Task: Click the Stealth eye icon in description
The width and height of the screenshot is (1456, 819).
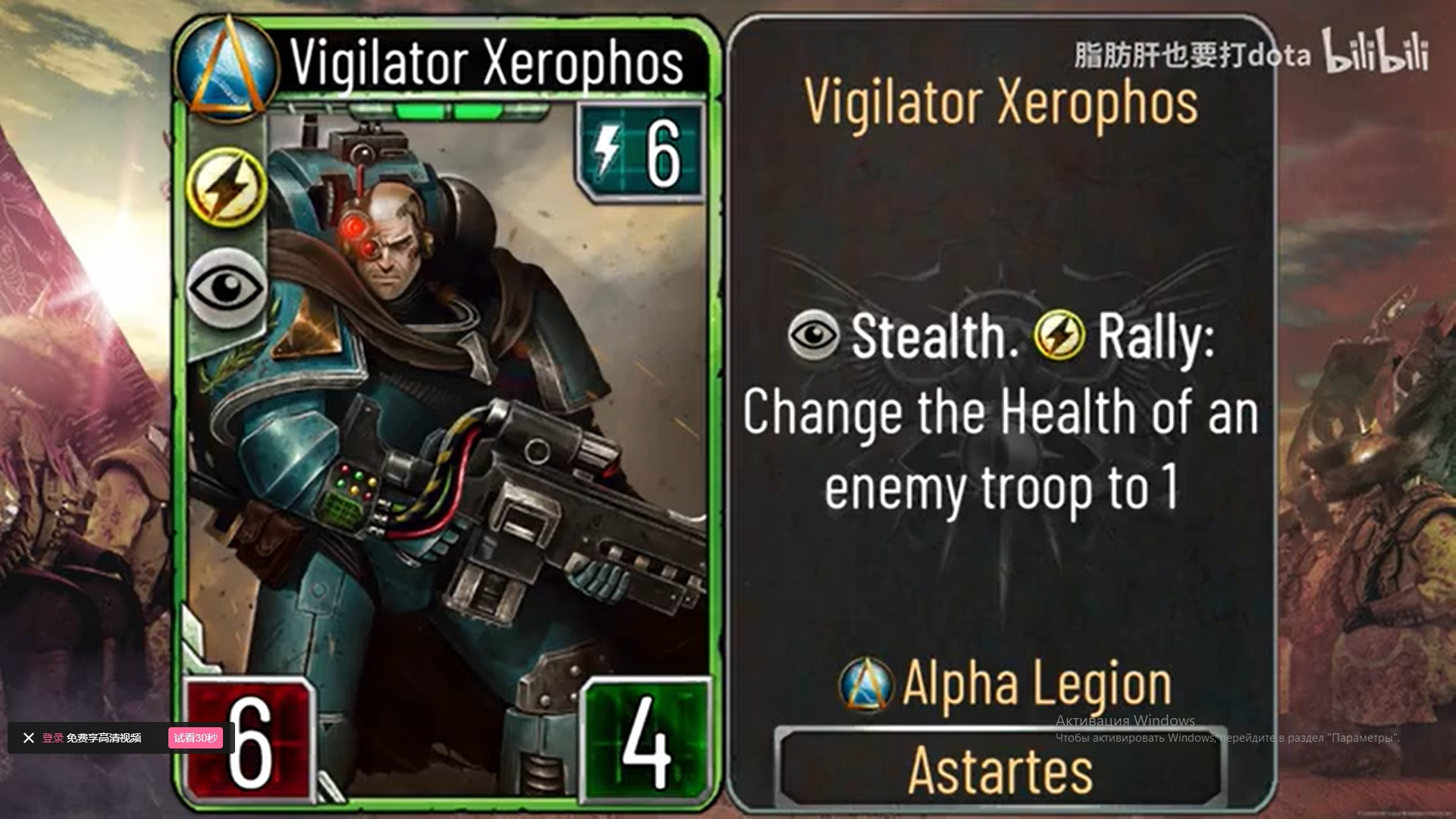Action: 813,334
